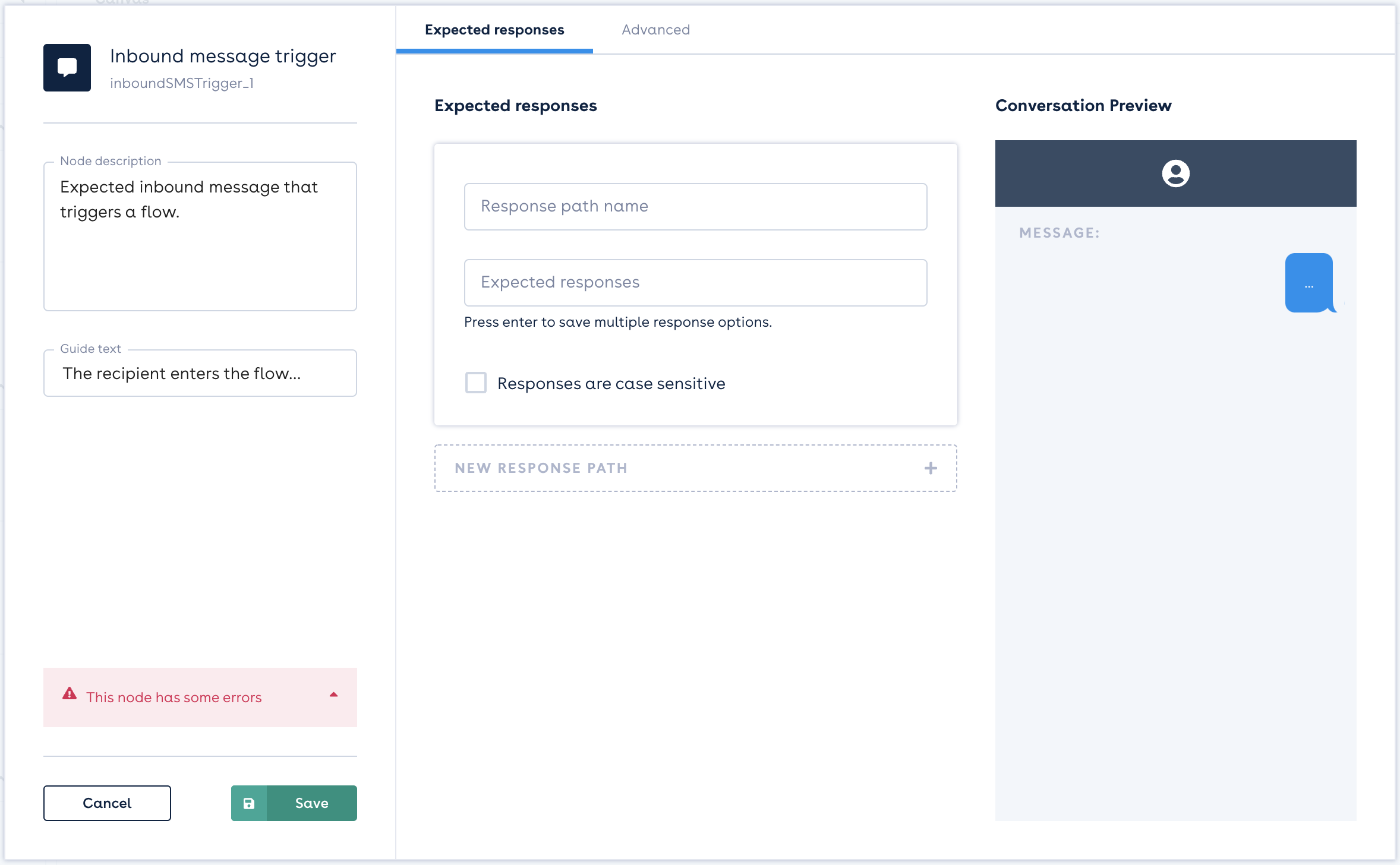The width and height of the screenshot is (1400, 865).
Task: Click the Inbound message trigger title
Action: (223, 56)
